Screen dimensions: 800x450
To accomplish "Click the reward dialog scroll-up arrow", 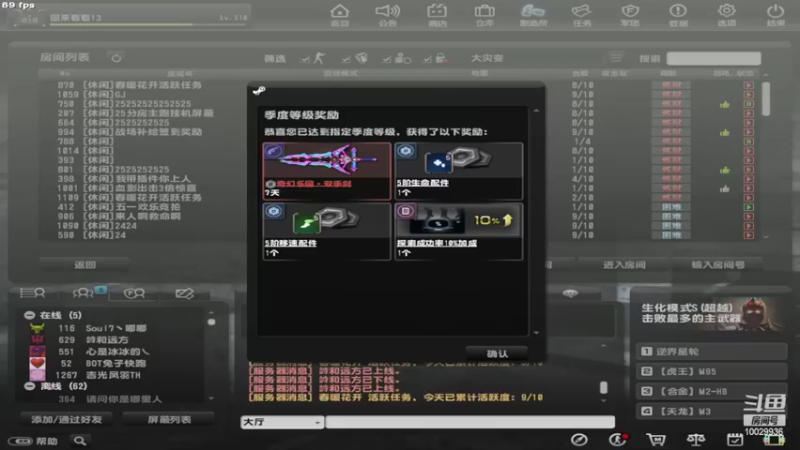I will tap(536, 111).
